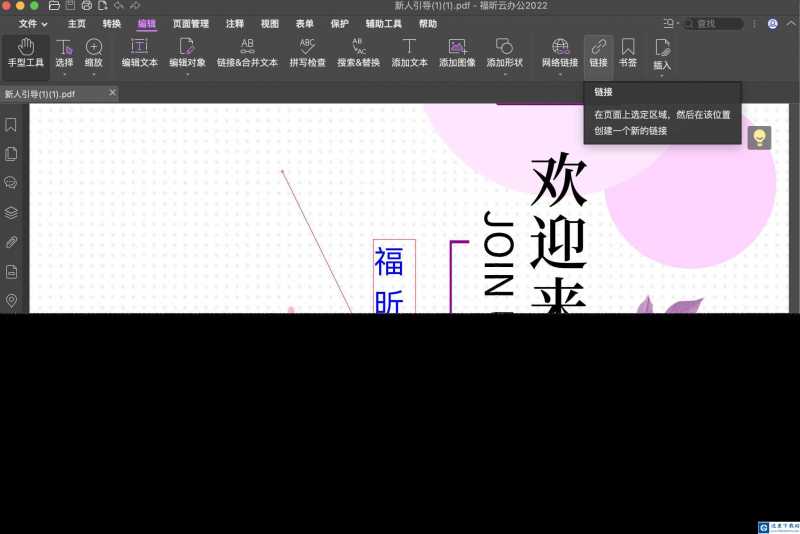Click the 网络链接 web link tool
The height and width of the screenshot is (534, 800).
coord(560,53)
